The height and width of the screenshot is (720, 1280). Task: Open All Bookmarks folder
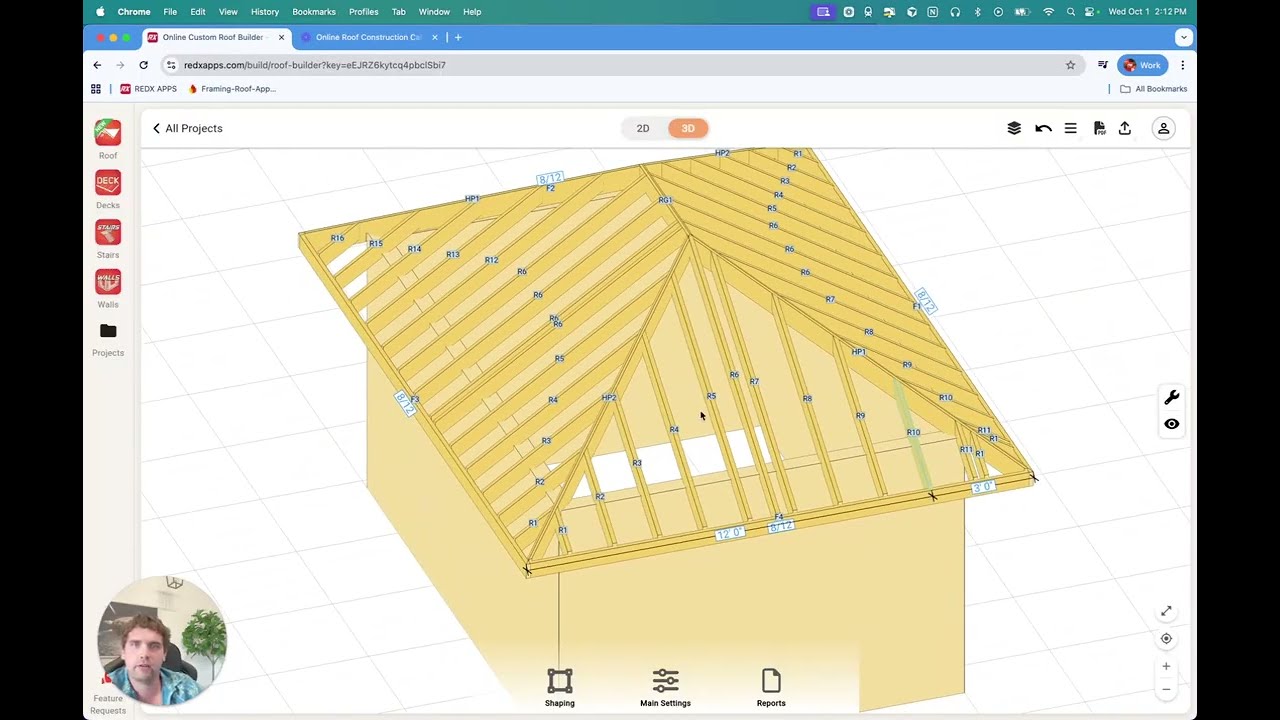(1153, 89)
